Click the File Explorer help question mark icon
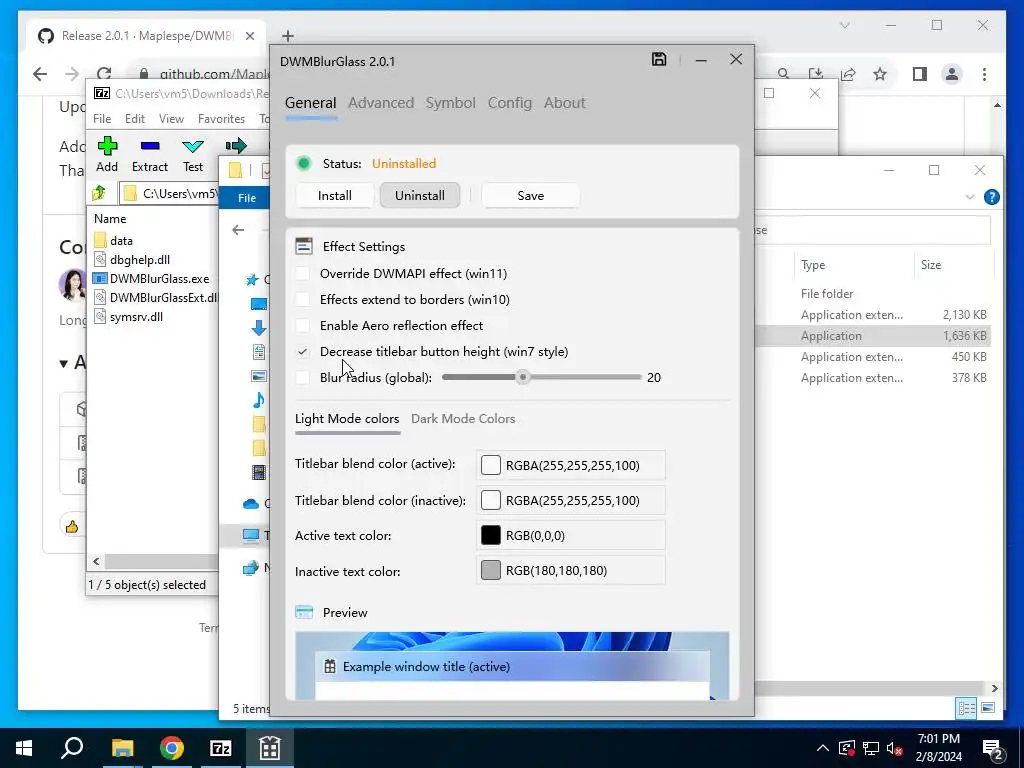1024x768 pixels. coord(991,197)
